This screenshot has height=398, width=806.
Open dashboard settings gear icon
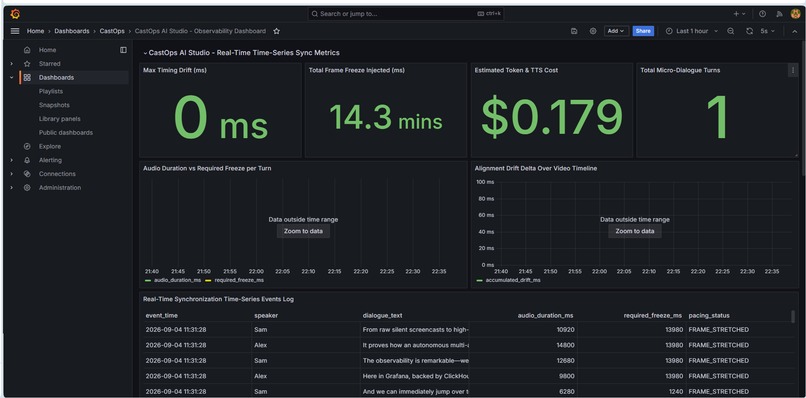[593, 31]
